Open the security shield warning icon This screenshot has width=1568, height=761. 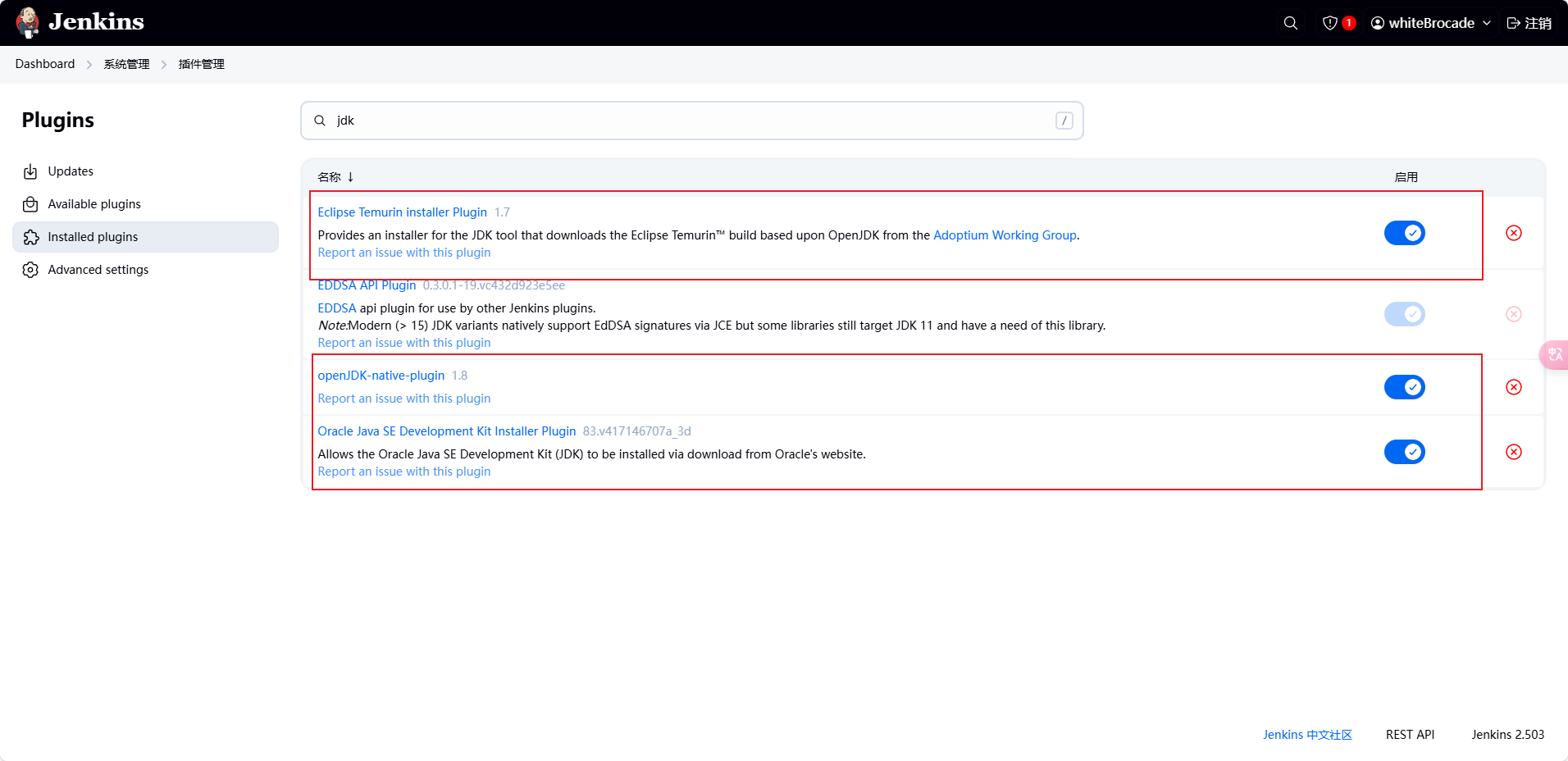[x=1330, y=23]
